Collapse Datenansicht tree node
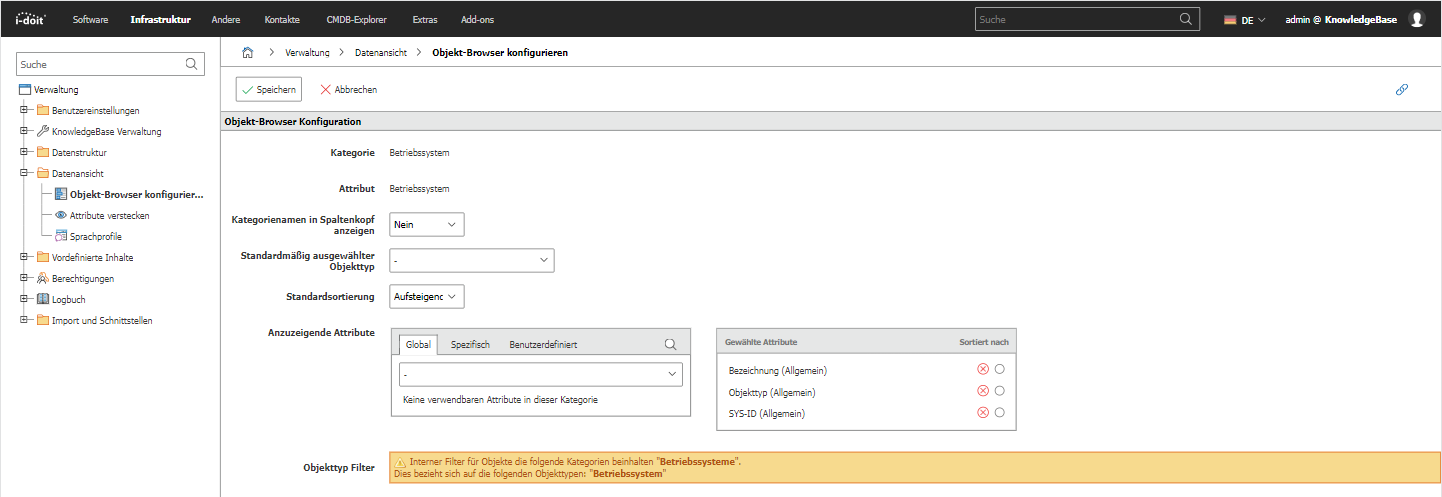The height and width of the screenshot is (497, 1442). (x=23, y=173)
